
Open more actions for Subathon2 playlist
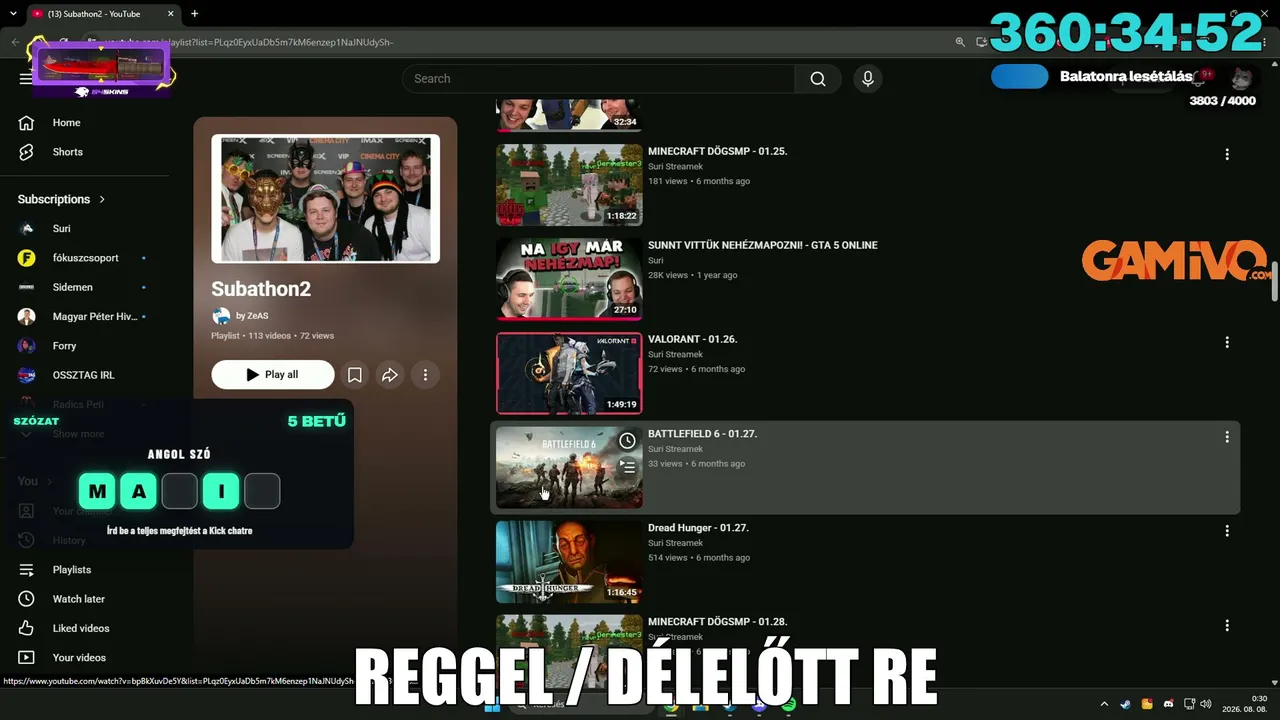click(425, 375)
